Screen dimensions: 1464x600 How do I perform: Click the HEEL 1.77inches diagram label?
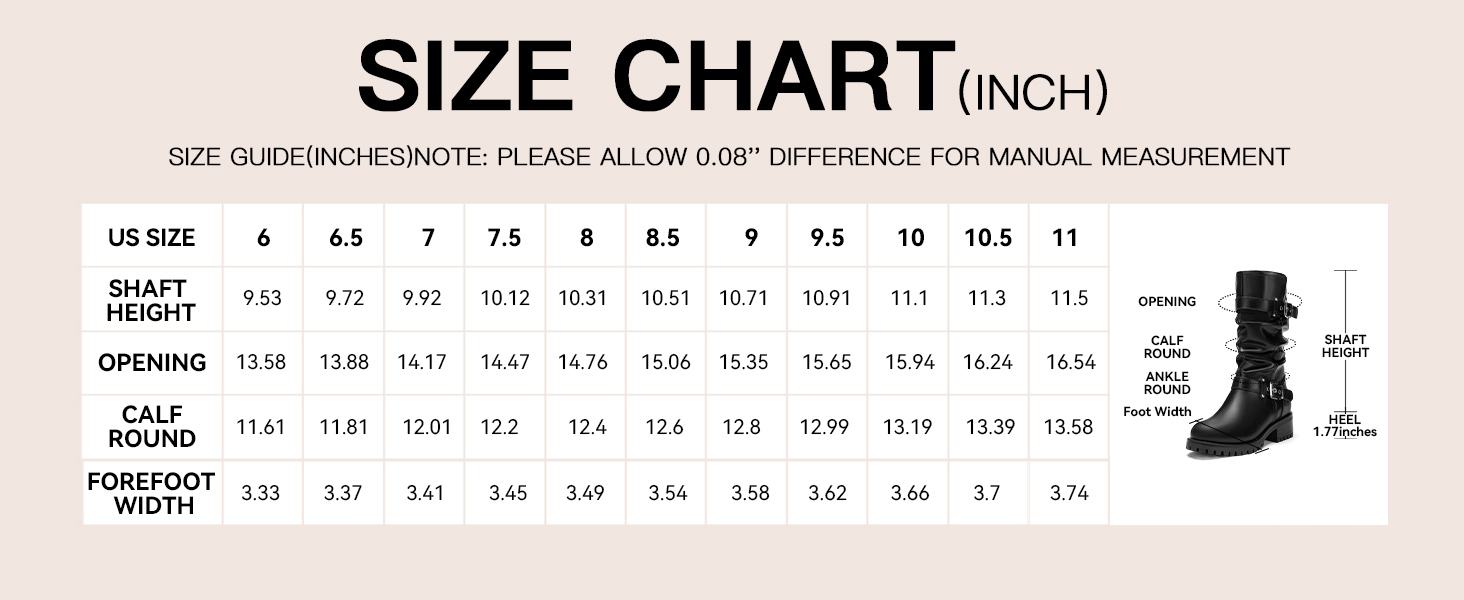pos(1344,426)
